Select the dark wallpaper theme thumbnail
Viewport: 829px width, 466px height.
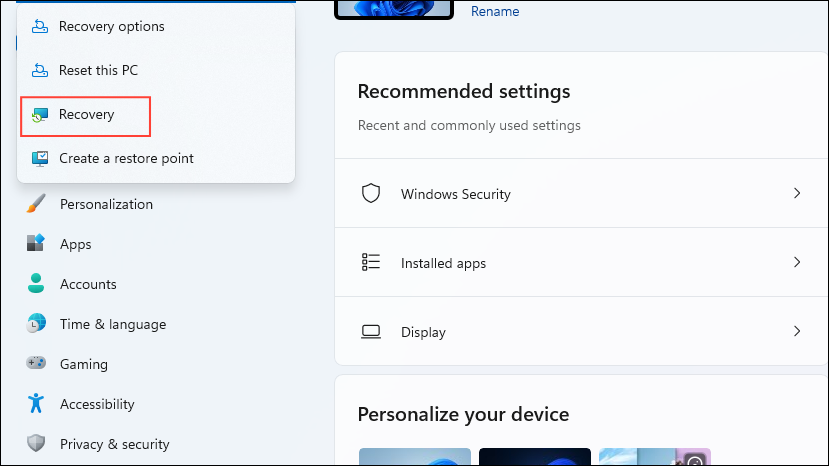coord(535,456)
